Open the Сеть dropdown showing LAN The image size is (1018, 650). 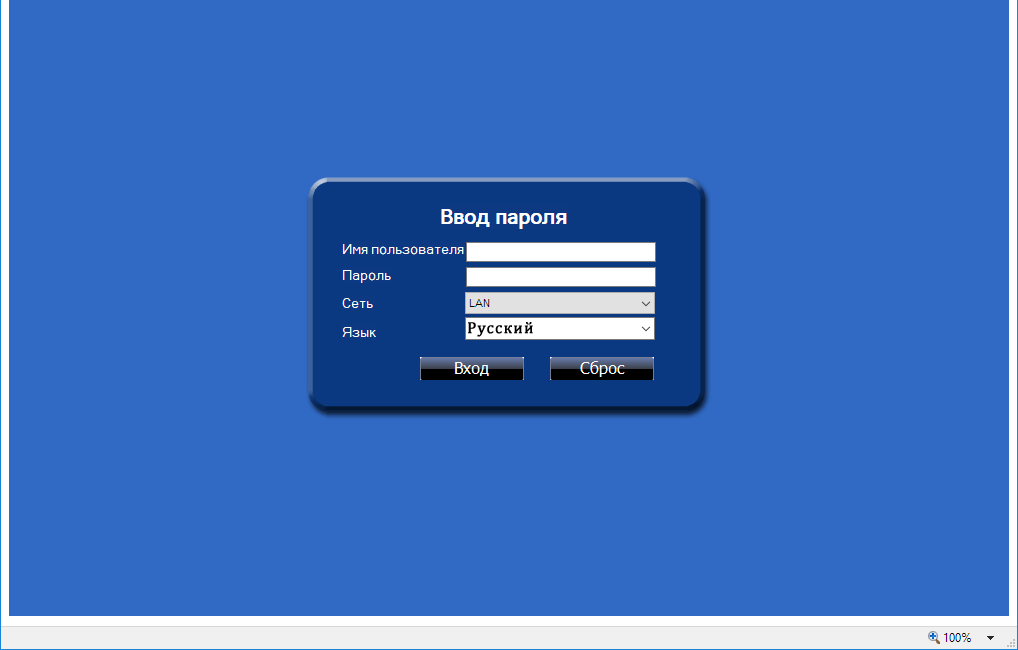pos(550,303)
